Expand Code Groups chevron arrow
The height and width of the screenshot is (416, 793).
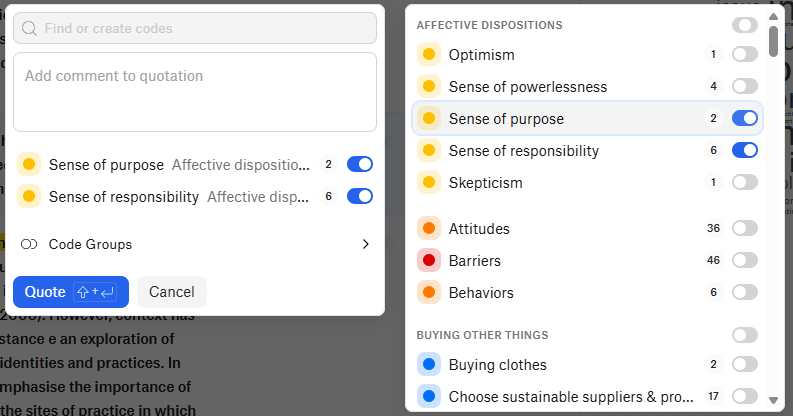point(365,244)
